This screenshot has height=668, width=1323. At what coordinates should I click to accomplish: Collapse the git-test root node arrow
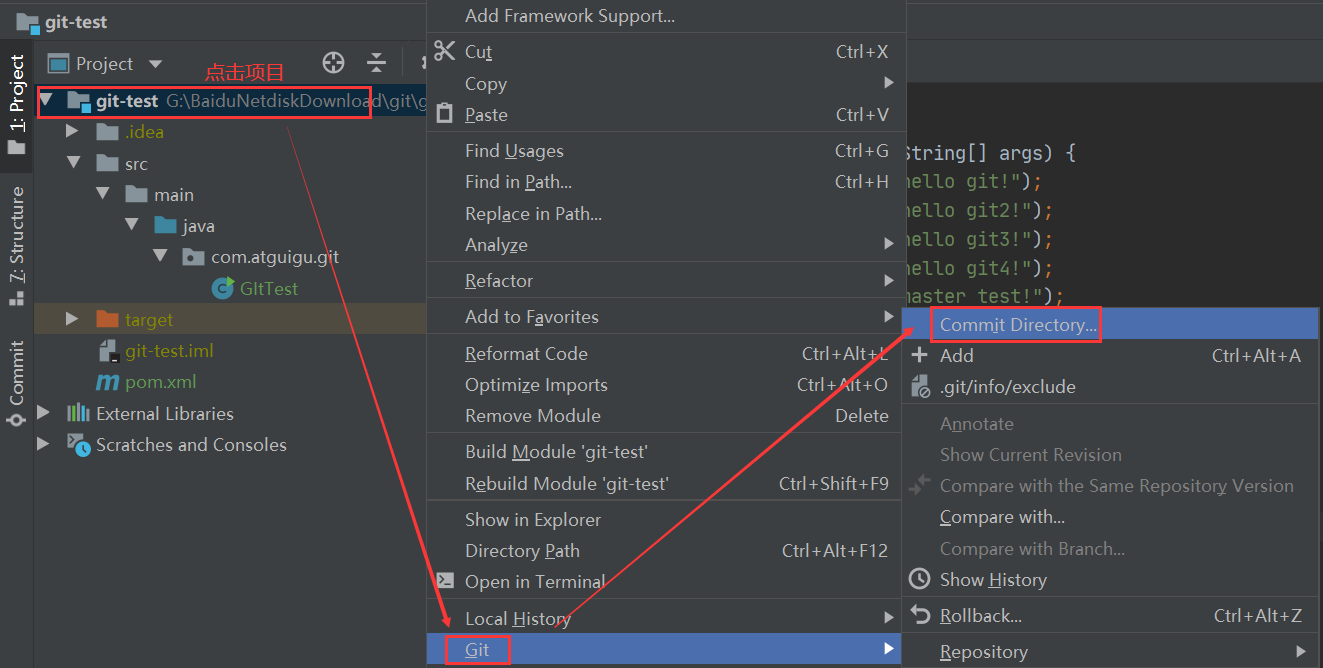(x=46, y=100)
